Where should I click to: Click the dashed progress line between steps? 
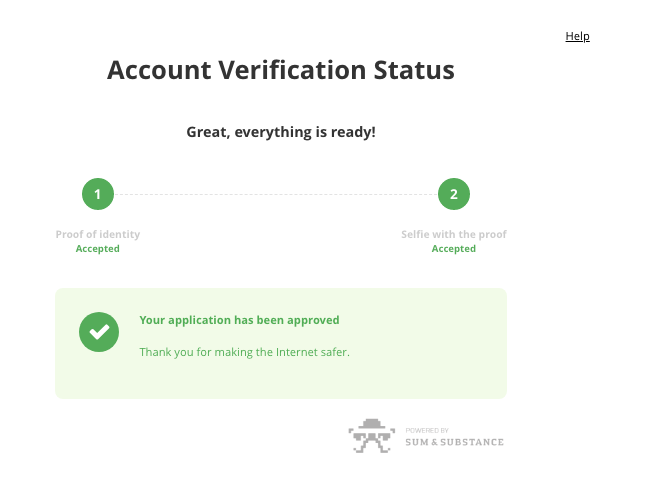tap(276, 194)
